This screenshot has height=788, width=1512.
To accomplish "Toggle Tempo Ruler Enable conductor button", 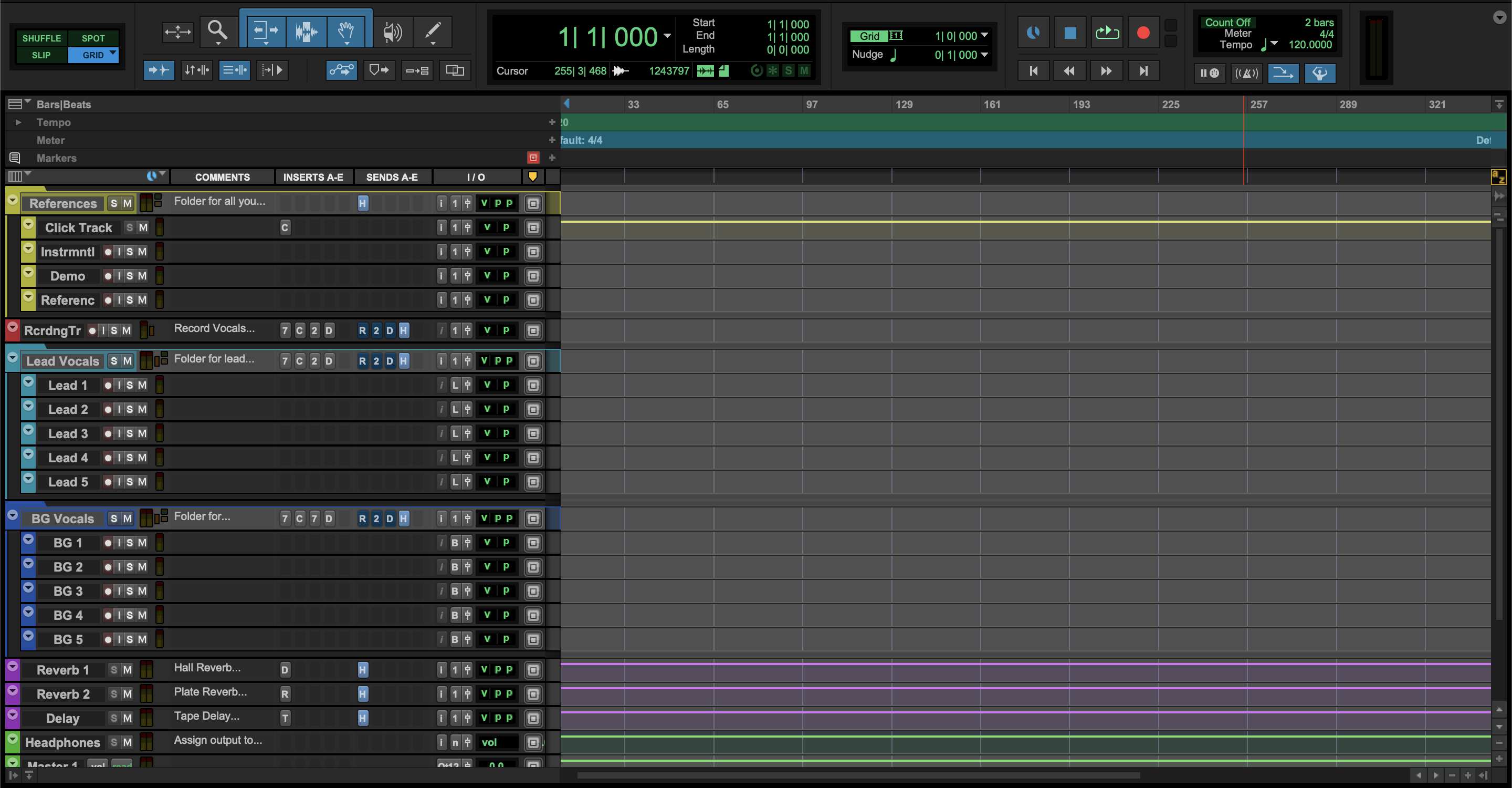I will [x=1320, y=74].
